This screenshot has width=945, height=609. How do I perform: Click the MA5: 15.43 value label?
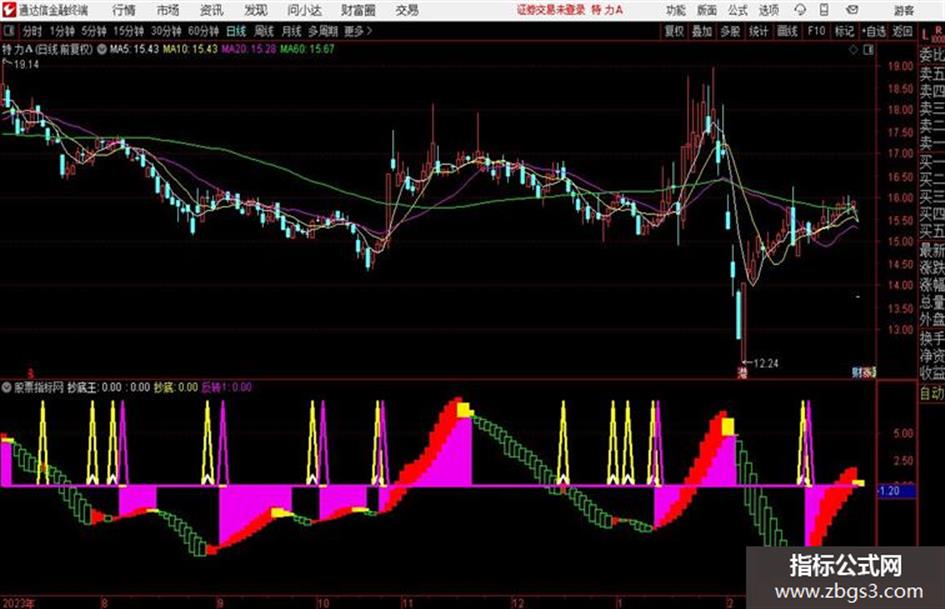click(x=134, y=49)
